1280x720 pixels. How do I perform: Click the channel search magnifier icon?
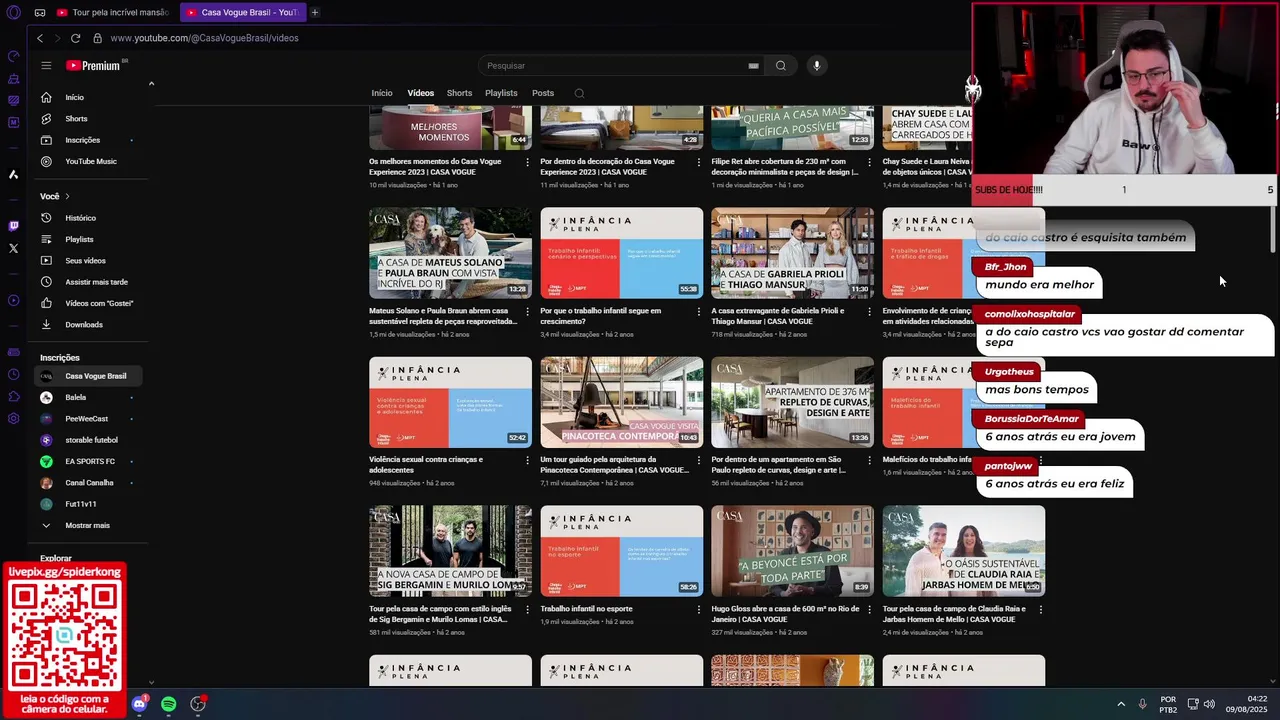pos(579,93)
